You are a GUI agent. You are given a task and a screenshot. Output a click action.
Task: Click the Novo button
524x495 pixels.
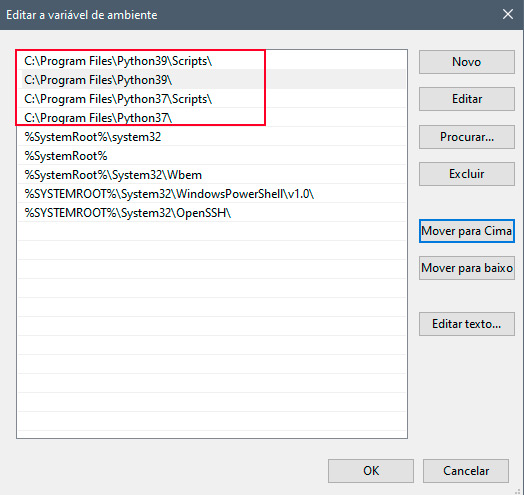467,62
